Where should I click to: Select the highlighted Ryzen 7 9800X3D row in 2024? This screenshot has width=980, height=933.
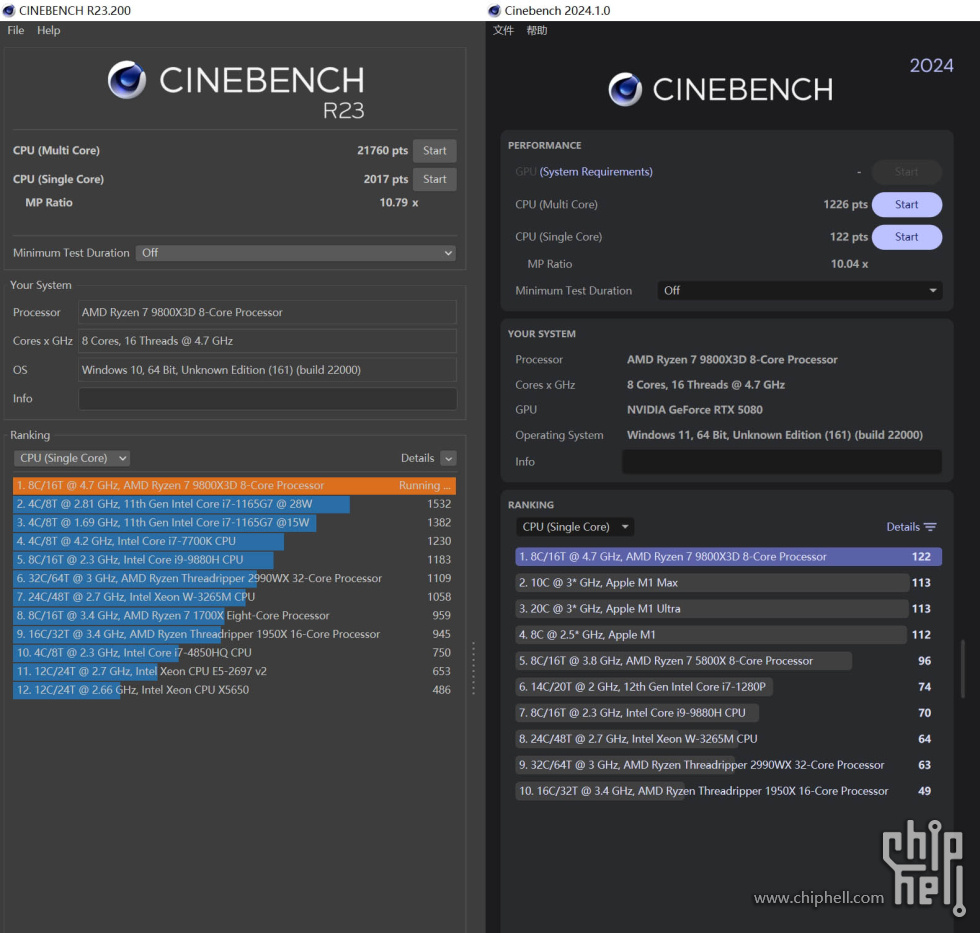(x=728, y=557)
